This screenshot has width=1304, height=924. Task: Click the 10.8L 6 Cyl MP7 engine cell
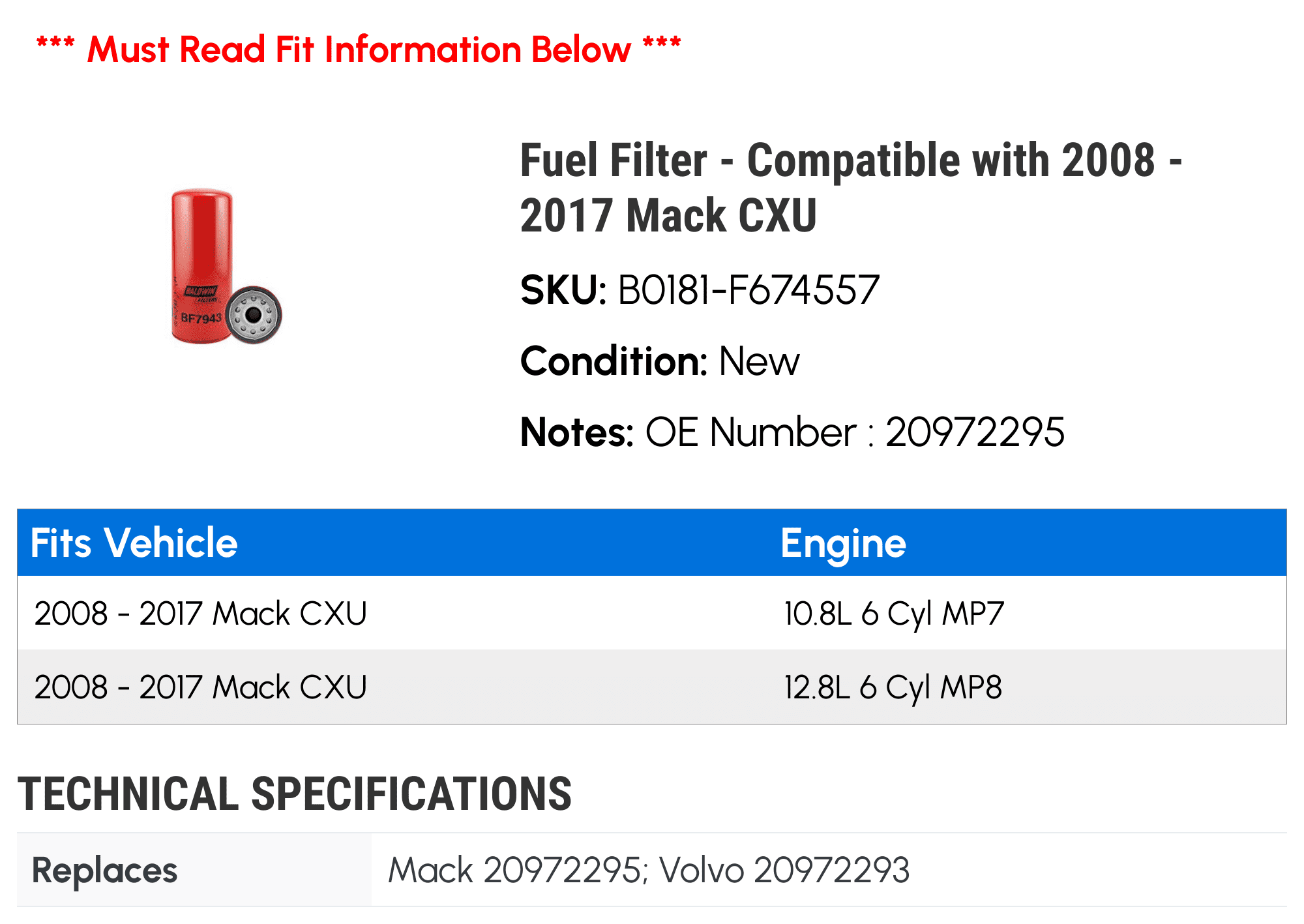click(894, 614)
